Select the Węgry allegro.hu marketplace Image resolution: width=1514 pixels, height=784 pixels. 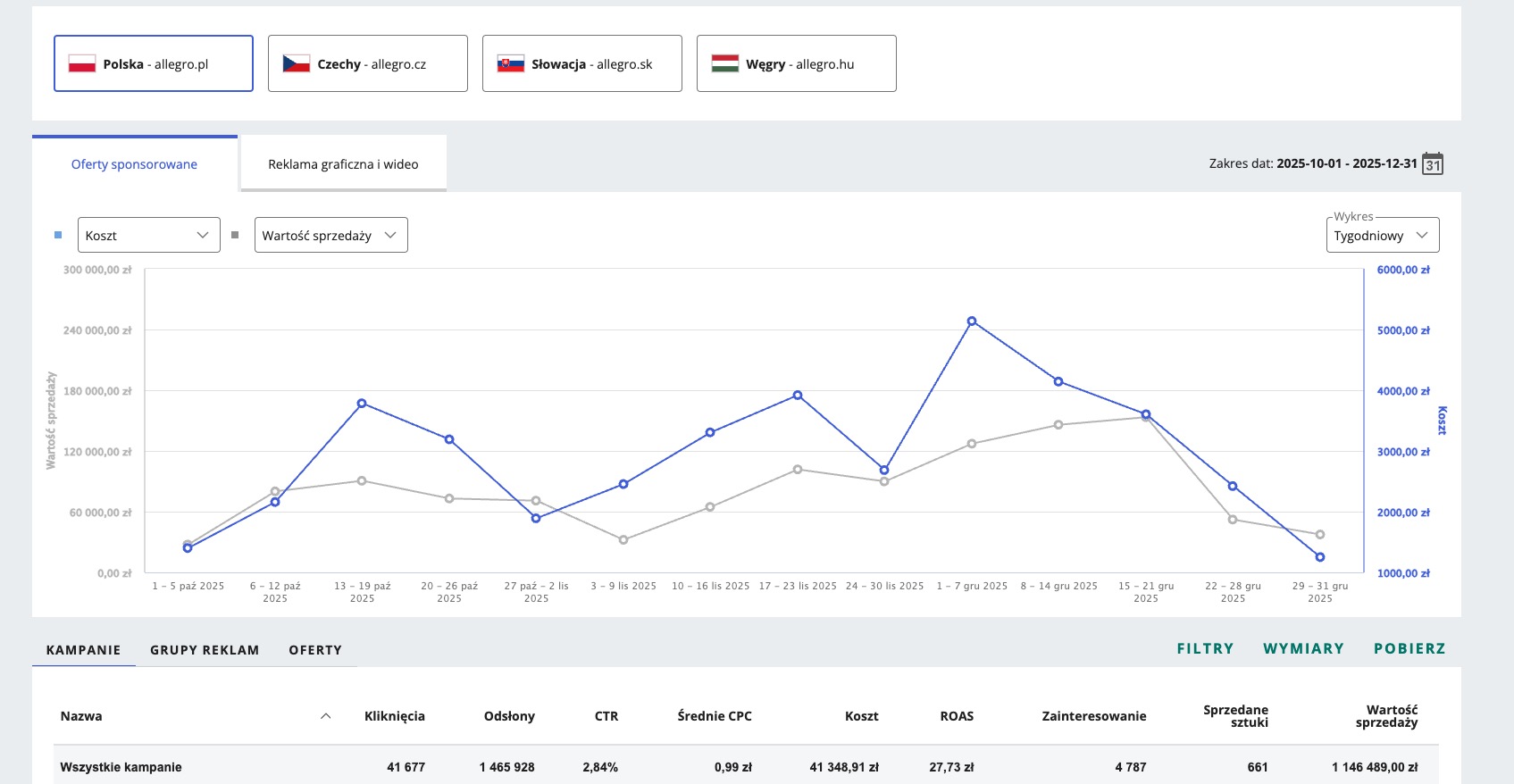[x=796, y=63]
